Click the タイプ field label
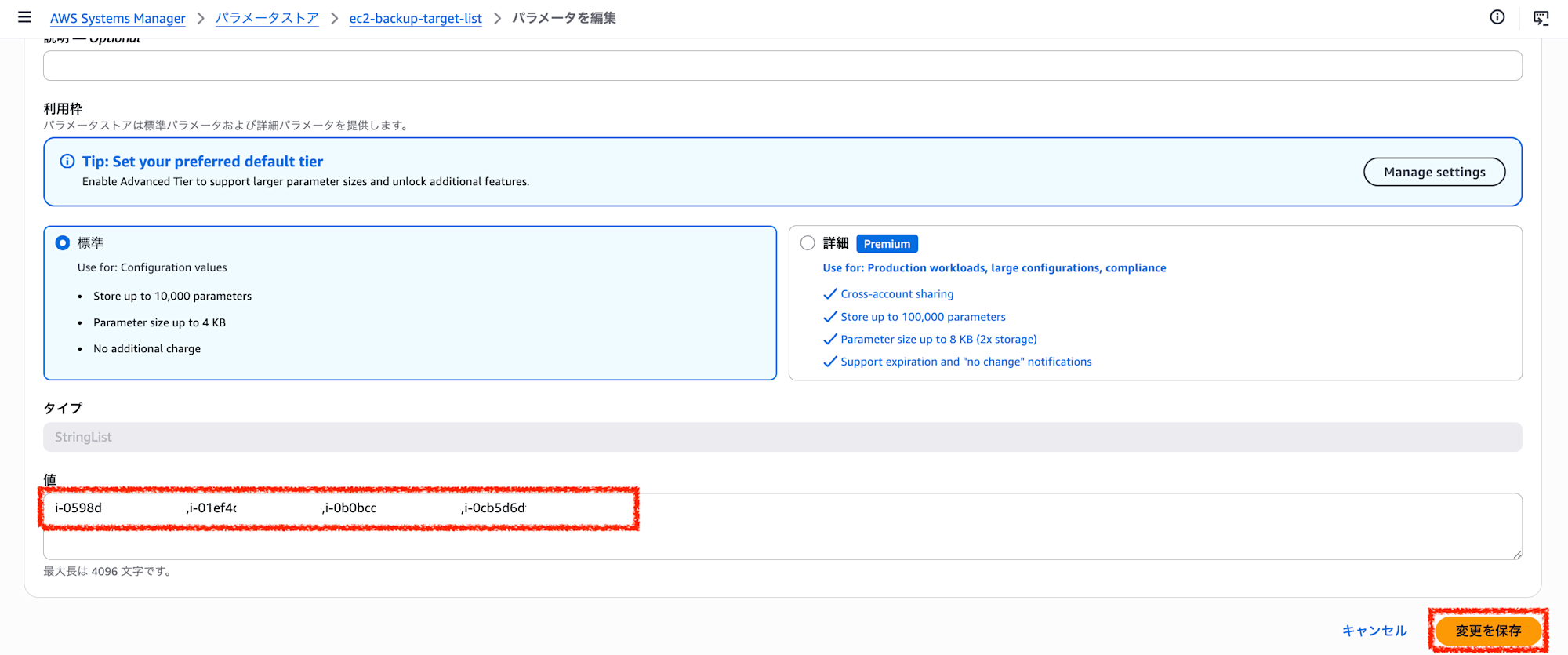 63,409
